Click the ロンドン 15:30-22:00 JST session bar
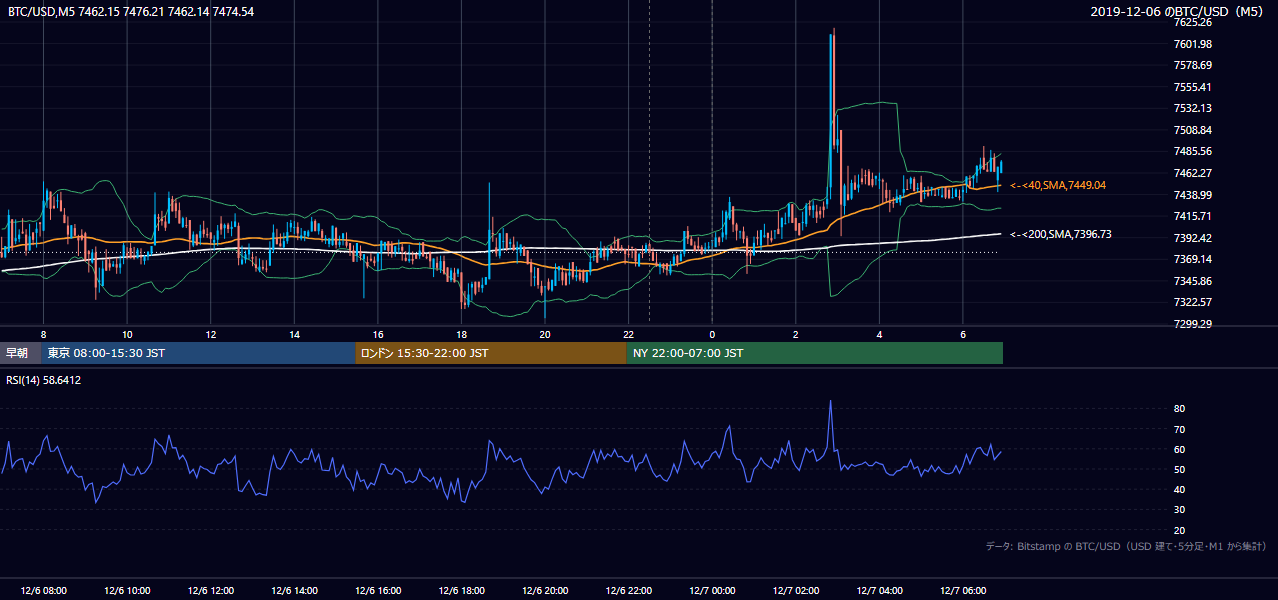This screenshot has width=1278, height=600. pyautogui.click(x=491, y=353)
